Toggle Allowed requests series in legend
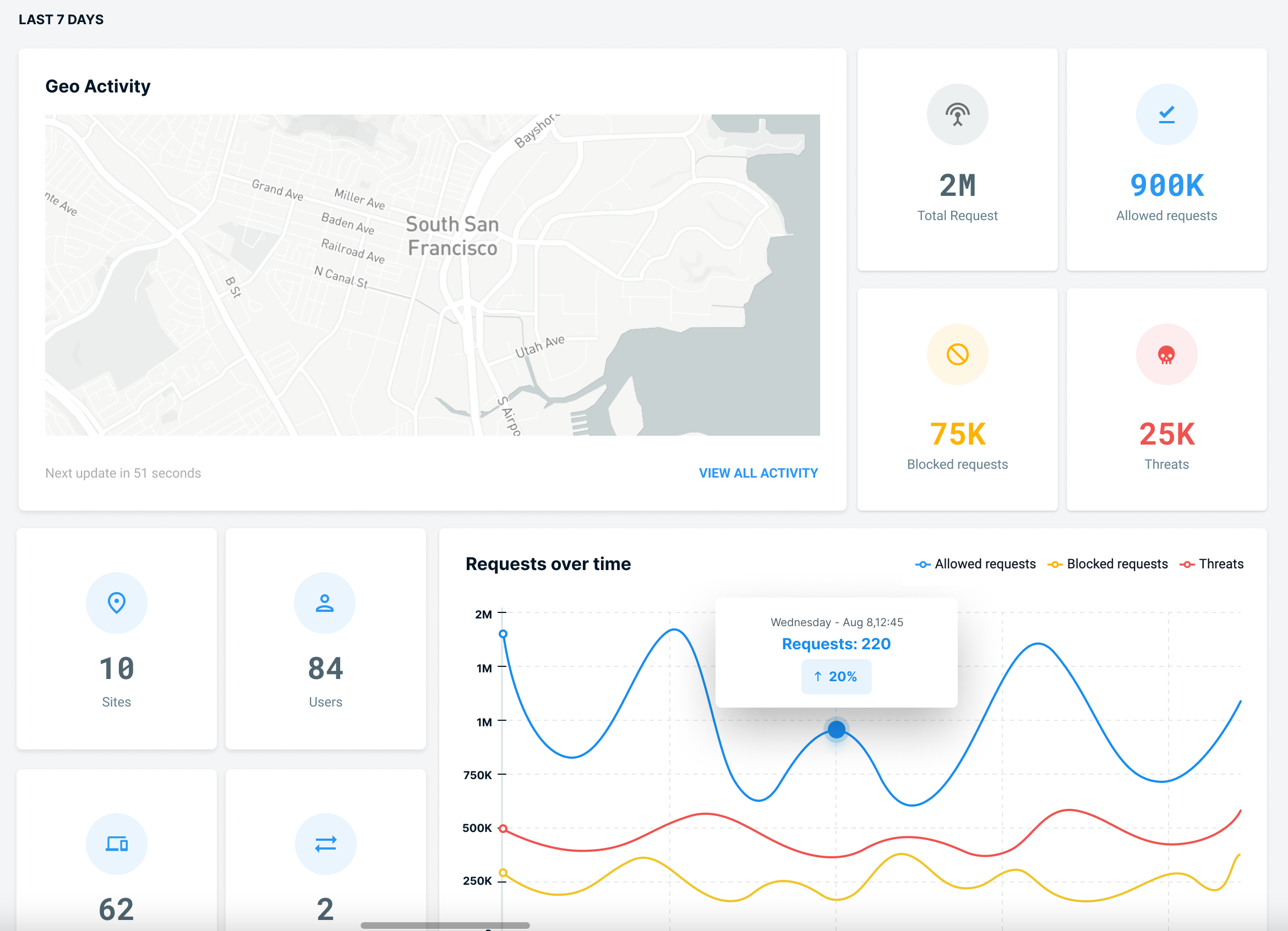 (976, 563)
